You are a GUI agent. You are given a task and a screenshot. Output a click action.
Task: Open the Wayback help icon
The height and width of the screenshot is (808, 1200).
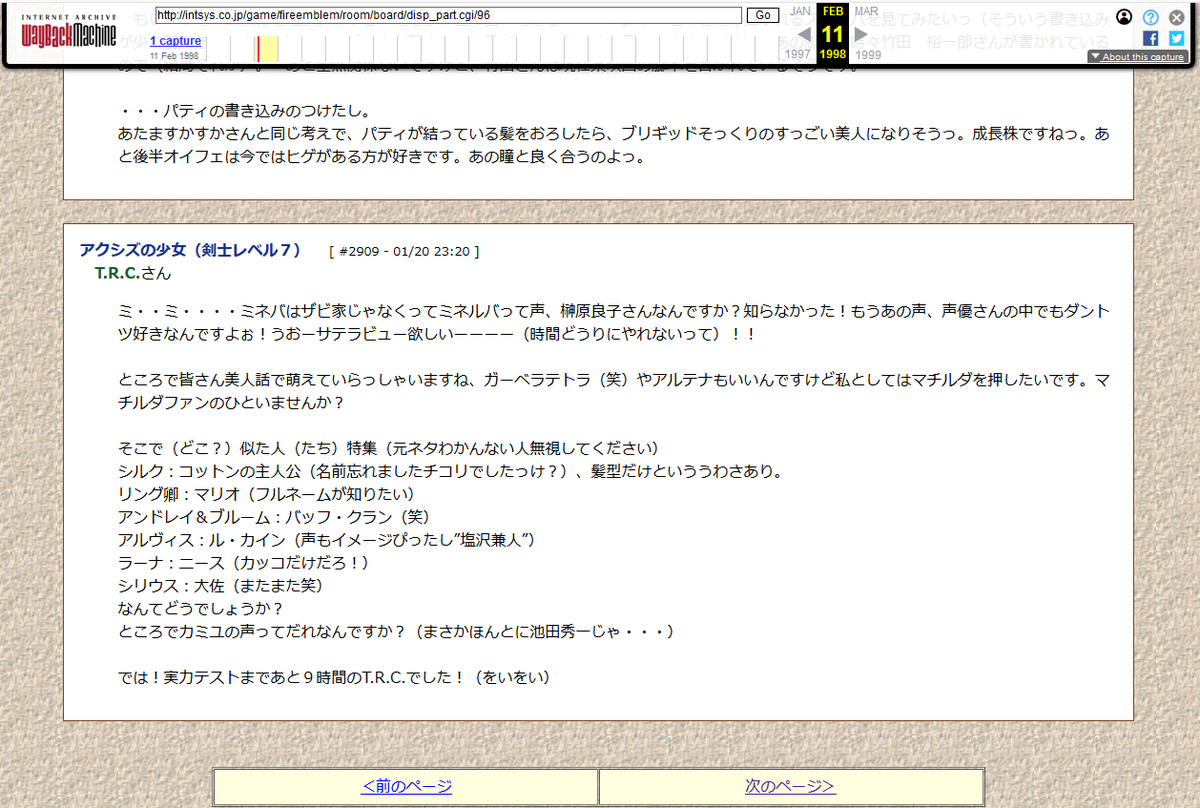tap(1151, 17)
